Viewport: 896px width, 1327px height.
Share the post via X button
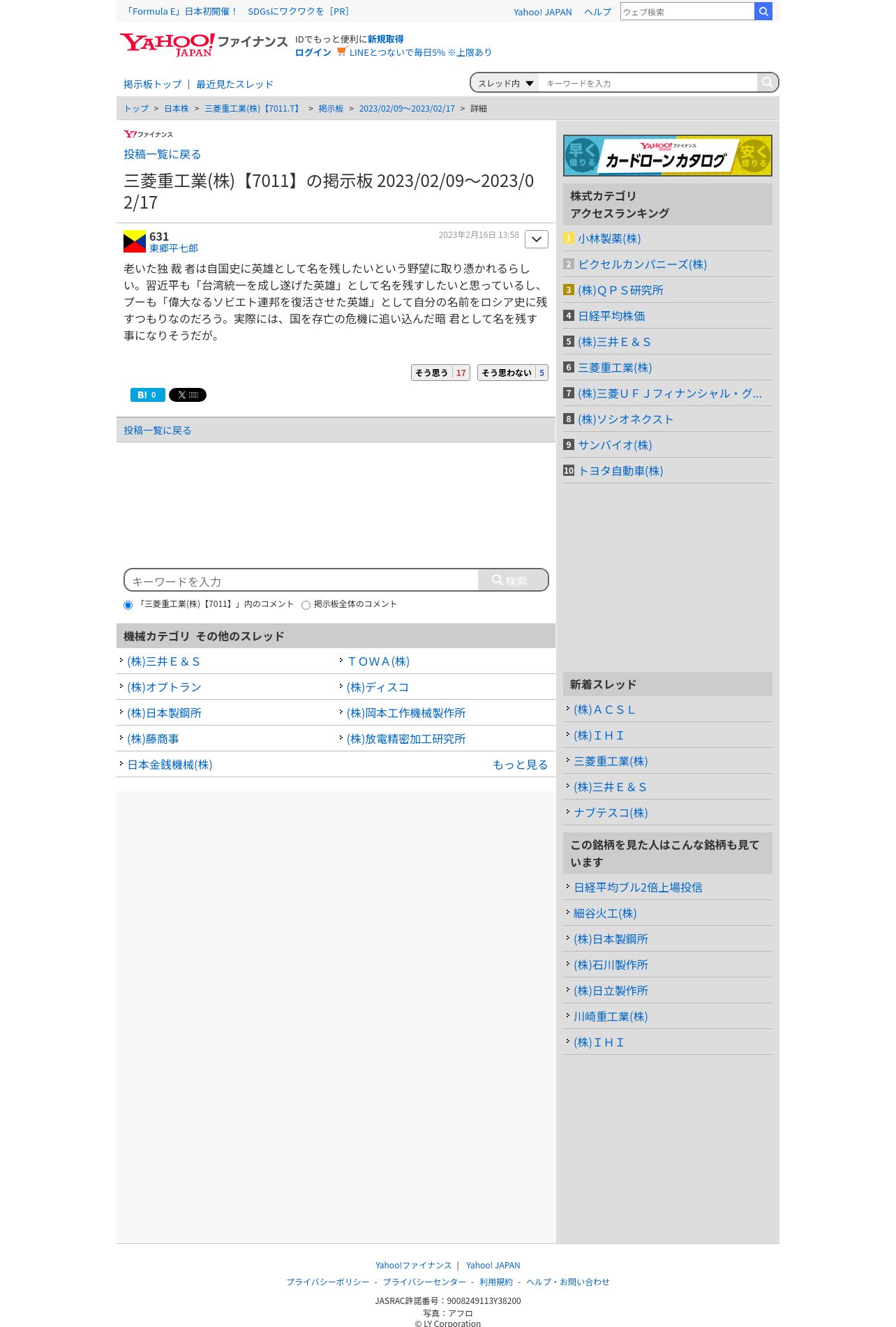point(188,395)
